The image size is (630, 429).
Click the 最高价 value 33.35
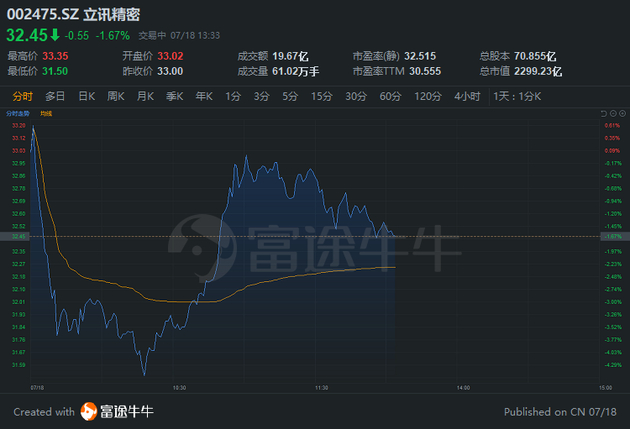pos(55,56)
